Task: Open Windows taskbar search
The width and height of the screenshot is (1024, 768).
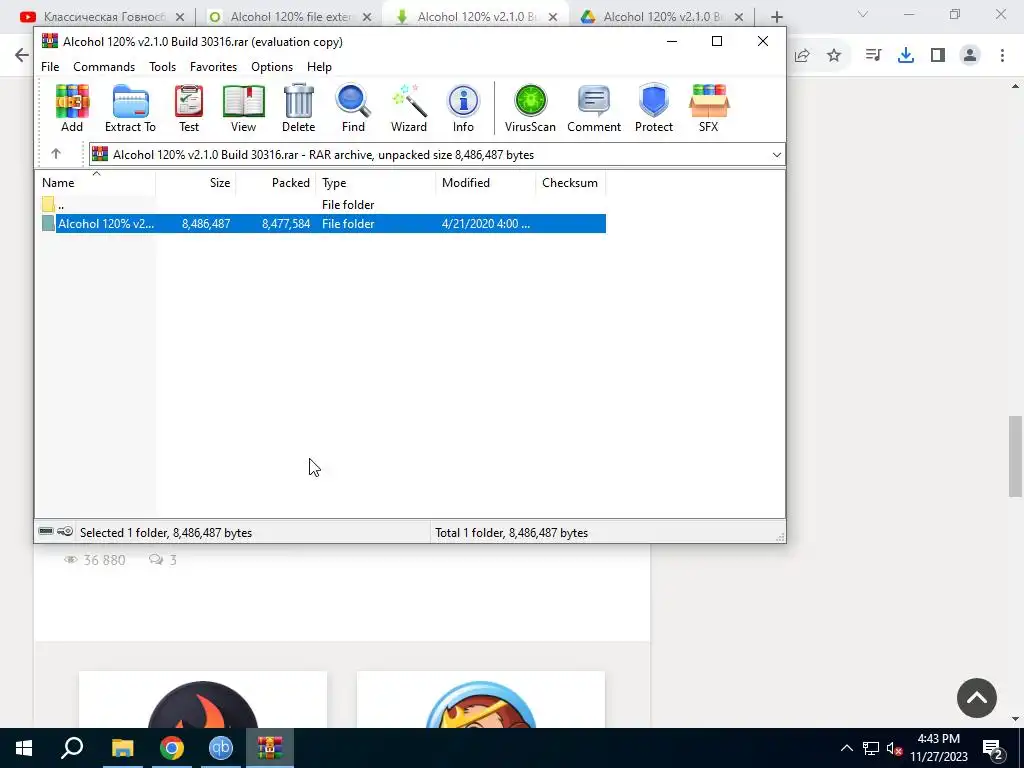Action: pyautogui.click(x=72, y=748)
